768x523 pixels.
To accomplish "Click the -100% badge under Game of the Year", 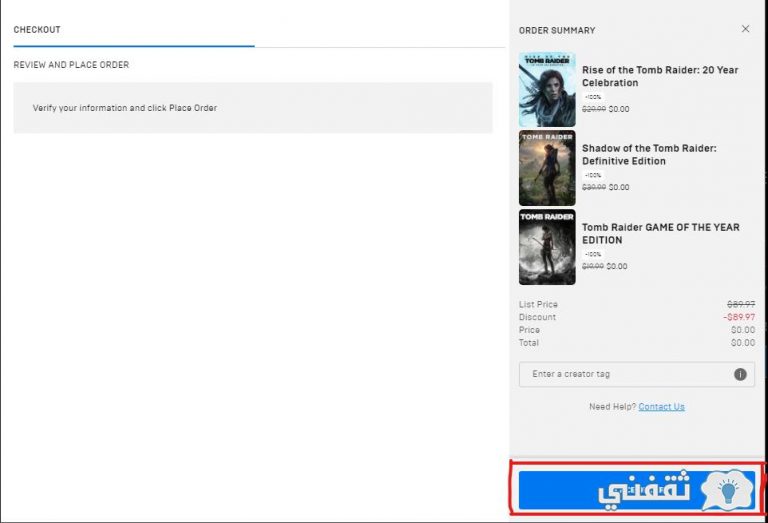I will point(593,254).
